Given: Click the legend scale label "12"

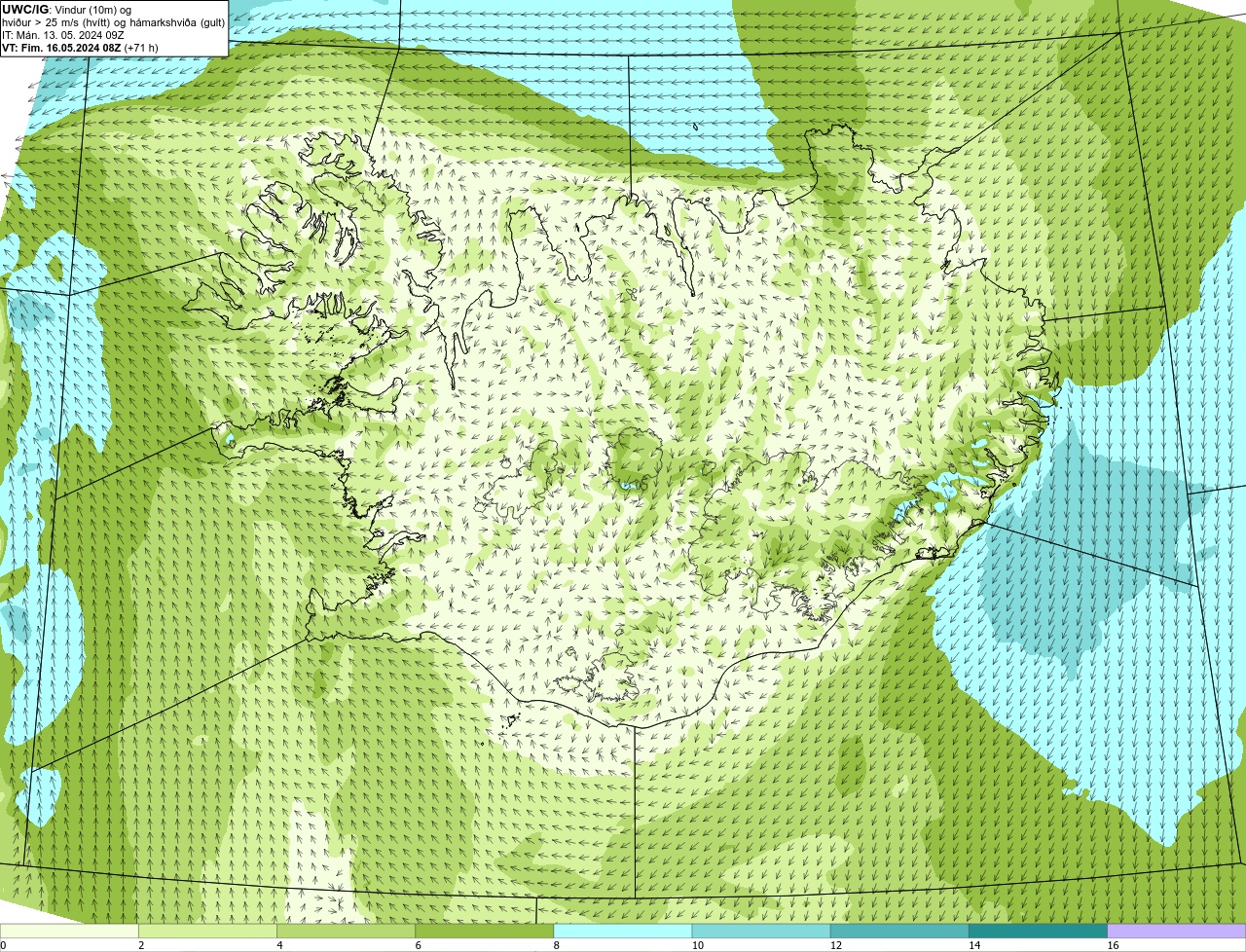Looking at the screenshot, I should (x=836, y=945).
